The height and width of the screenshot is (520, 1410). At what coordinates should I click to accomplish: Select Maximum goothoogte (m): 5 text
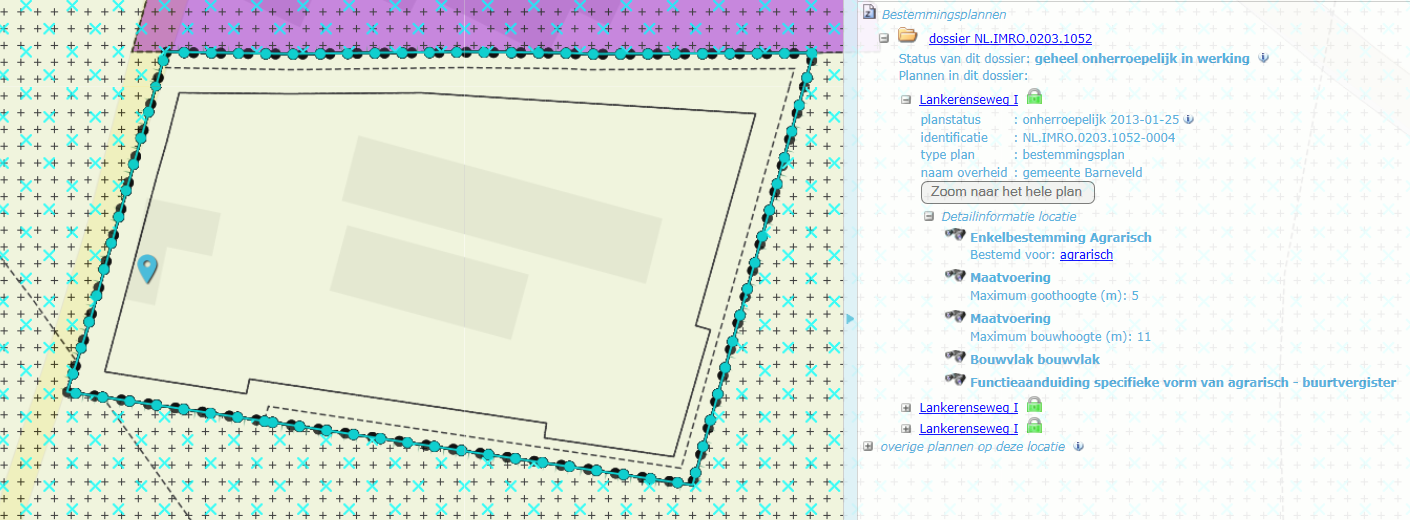[1054, 296]
